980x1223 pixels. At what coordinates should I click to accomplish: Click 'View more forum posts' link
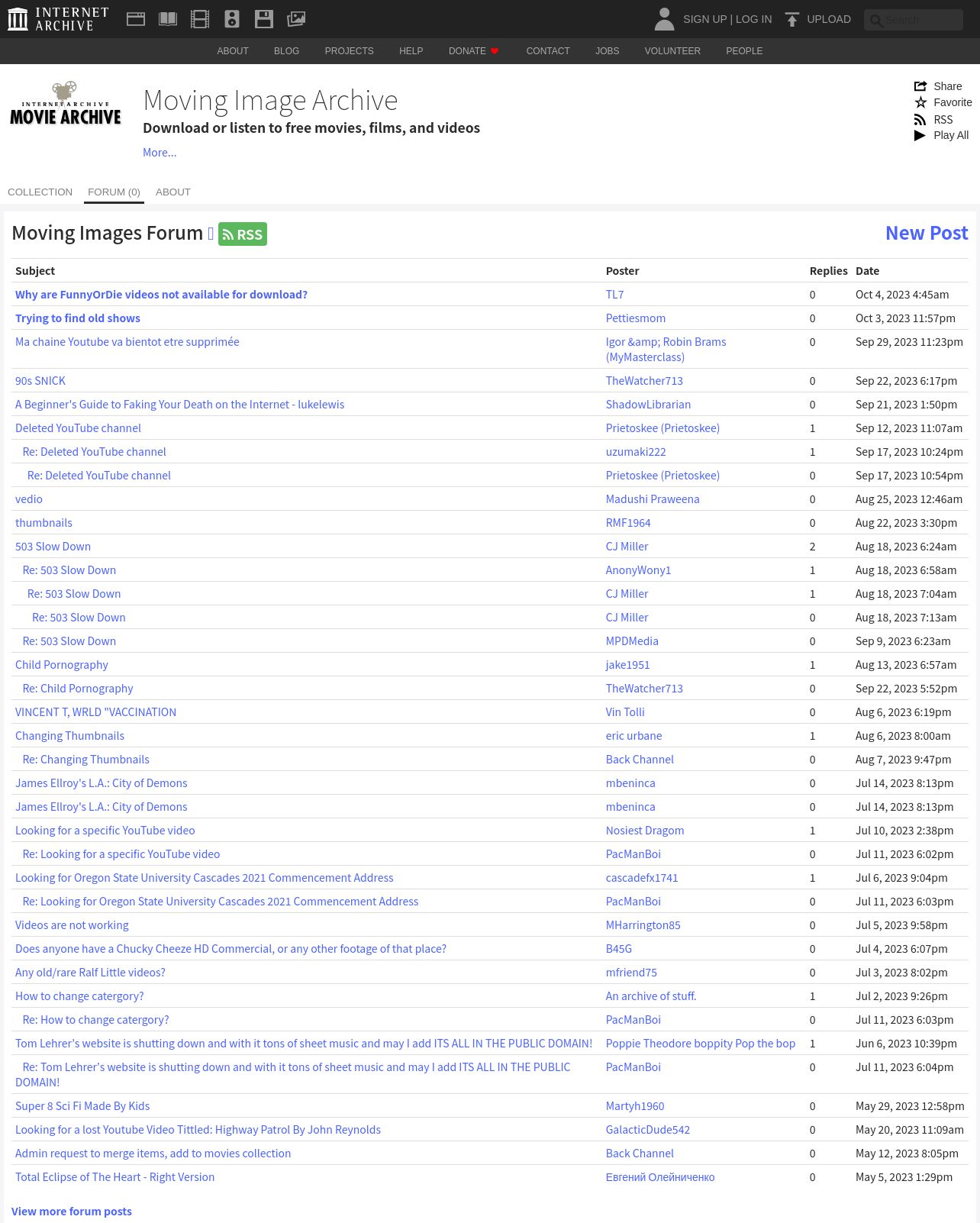[x=72, y=1212]
